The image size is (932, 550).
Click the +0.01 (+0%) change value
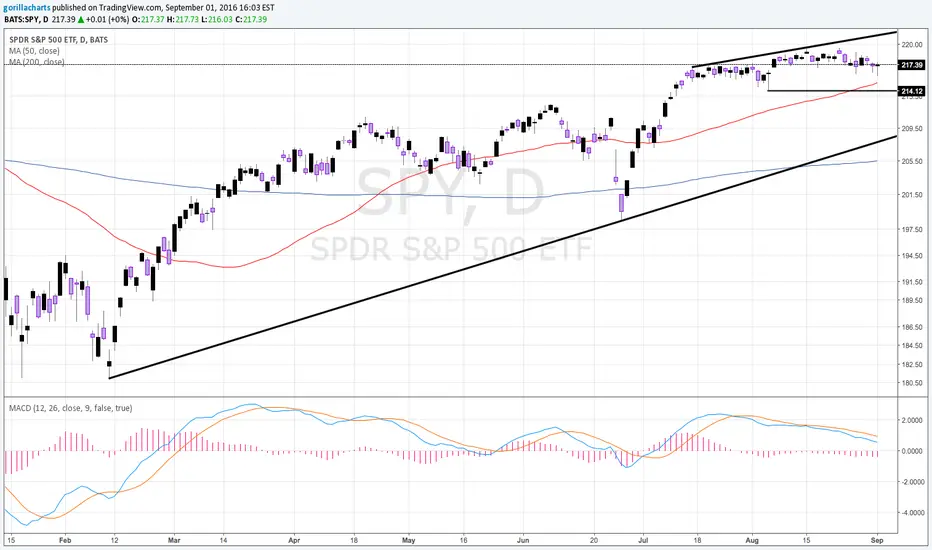(x=107, y=20)
